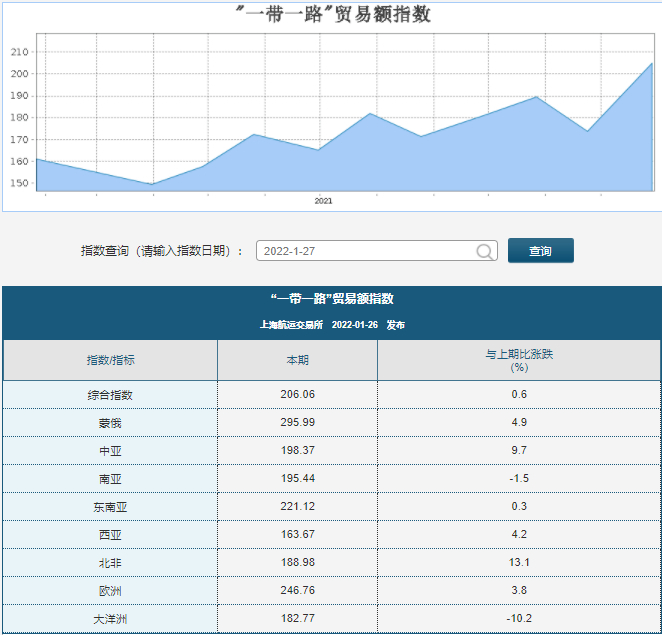This screenshot has height=635, width=662.
Task: Click the 2021 label on chart axis
Action: point(323,201)
